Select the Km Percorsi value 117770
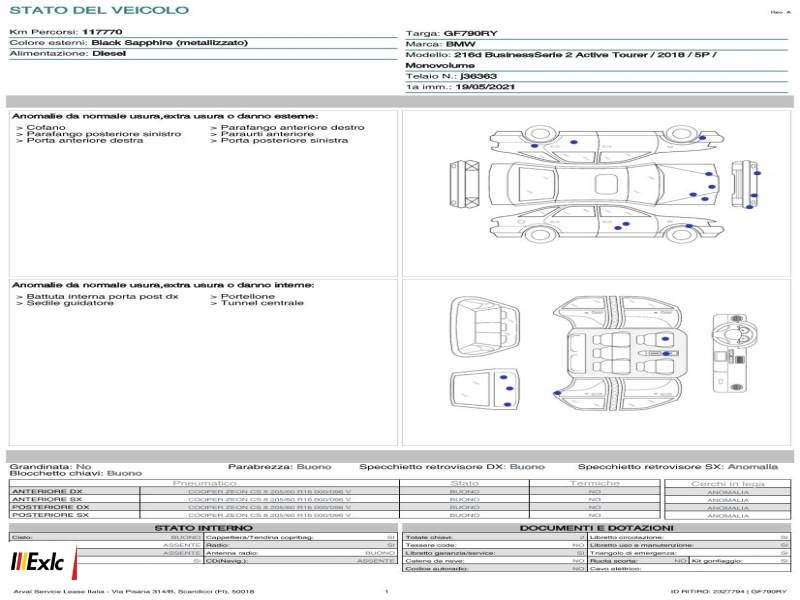Screen dimensions: 800x600 102,32
